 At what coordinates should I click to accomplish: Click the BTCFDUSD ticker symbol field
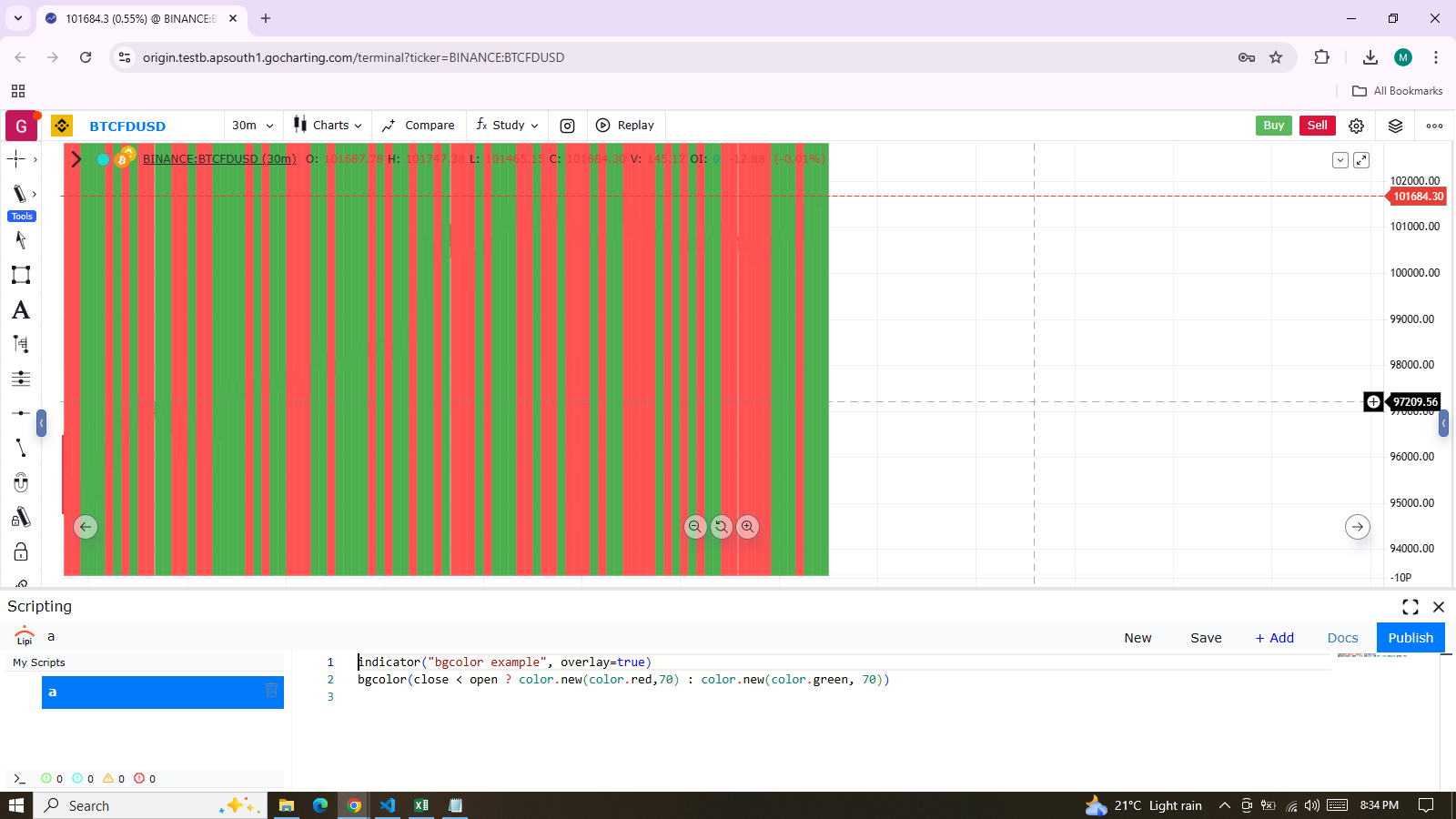click(127, 126)
